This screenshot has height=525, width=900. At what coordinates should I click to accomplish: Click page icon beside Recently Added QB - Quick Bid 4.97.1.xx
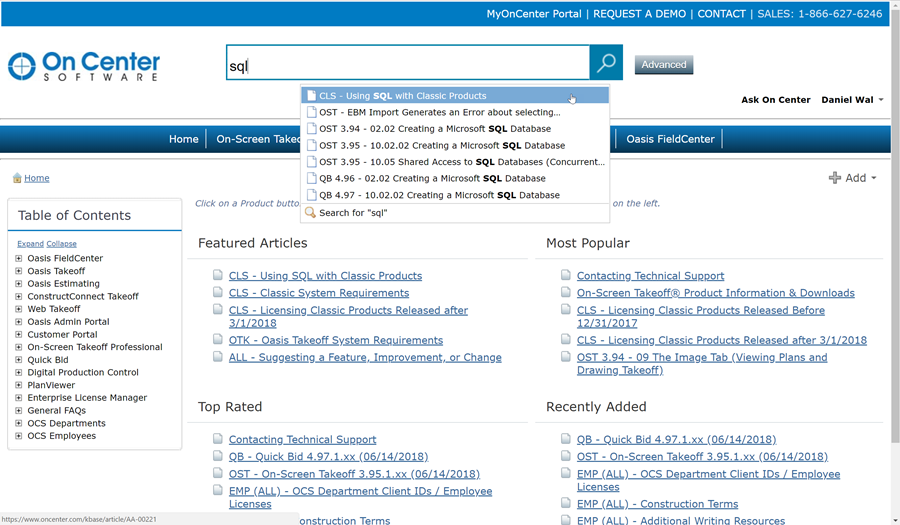[x=566, y=438]
